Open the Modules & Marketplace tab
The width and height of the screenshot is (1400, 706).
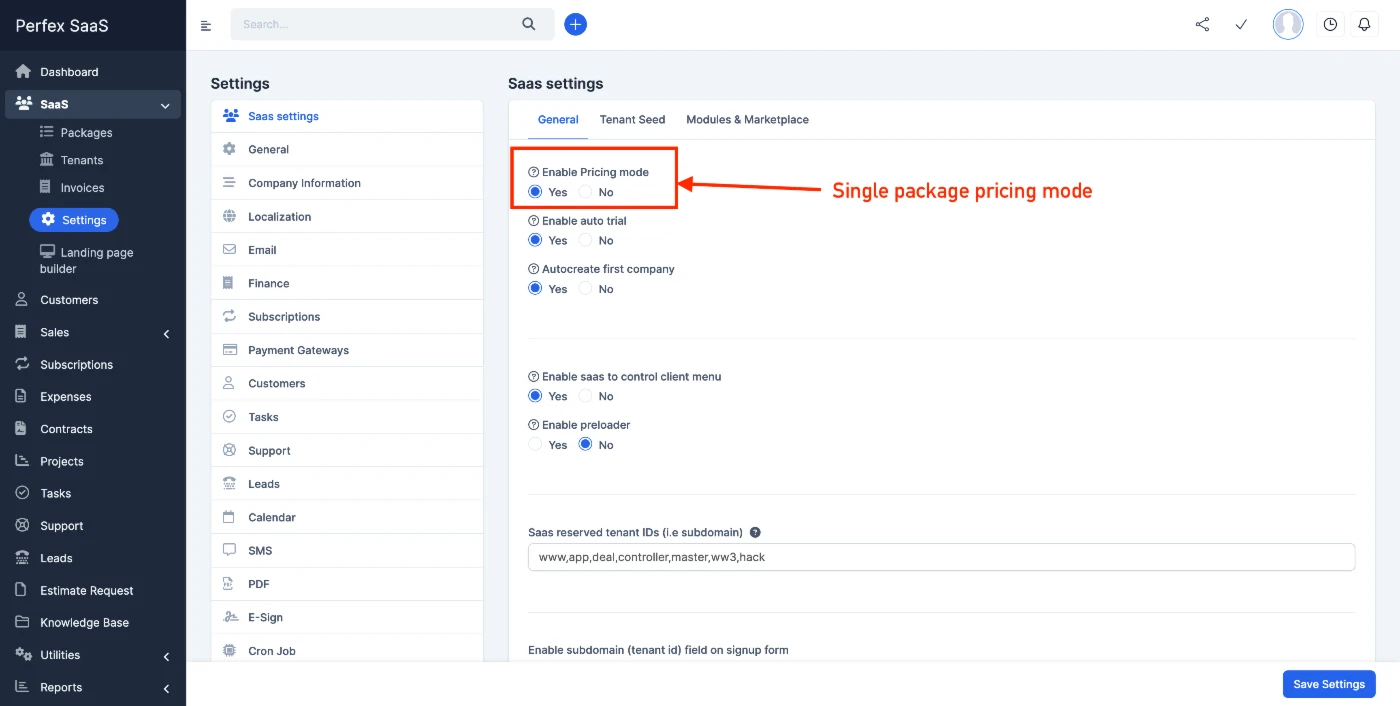click(x=747, y=119)
